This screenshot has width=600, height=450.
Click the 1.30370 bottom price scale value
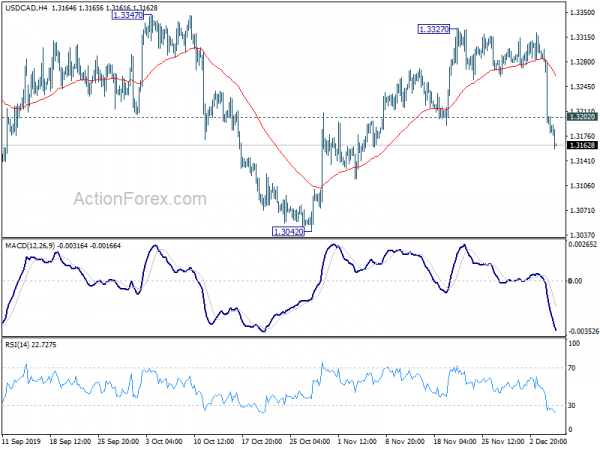[x=582, y=235]
